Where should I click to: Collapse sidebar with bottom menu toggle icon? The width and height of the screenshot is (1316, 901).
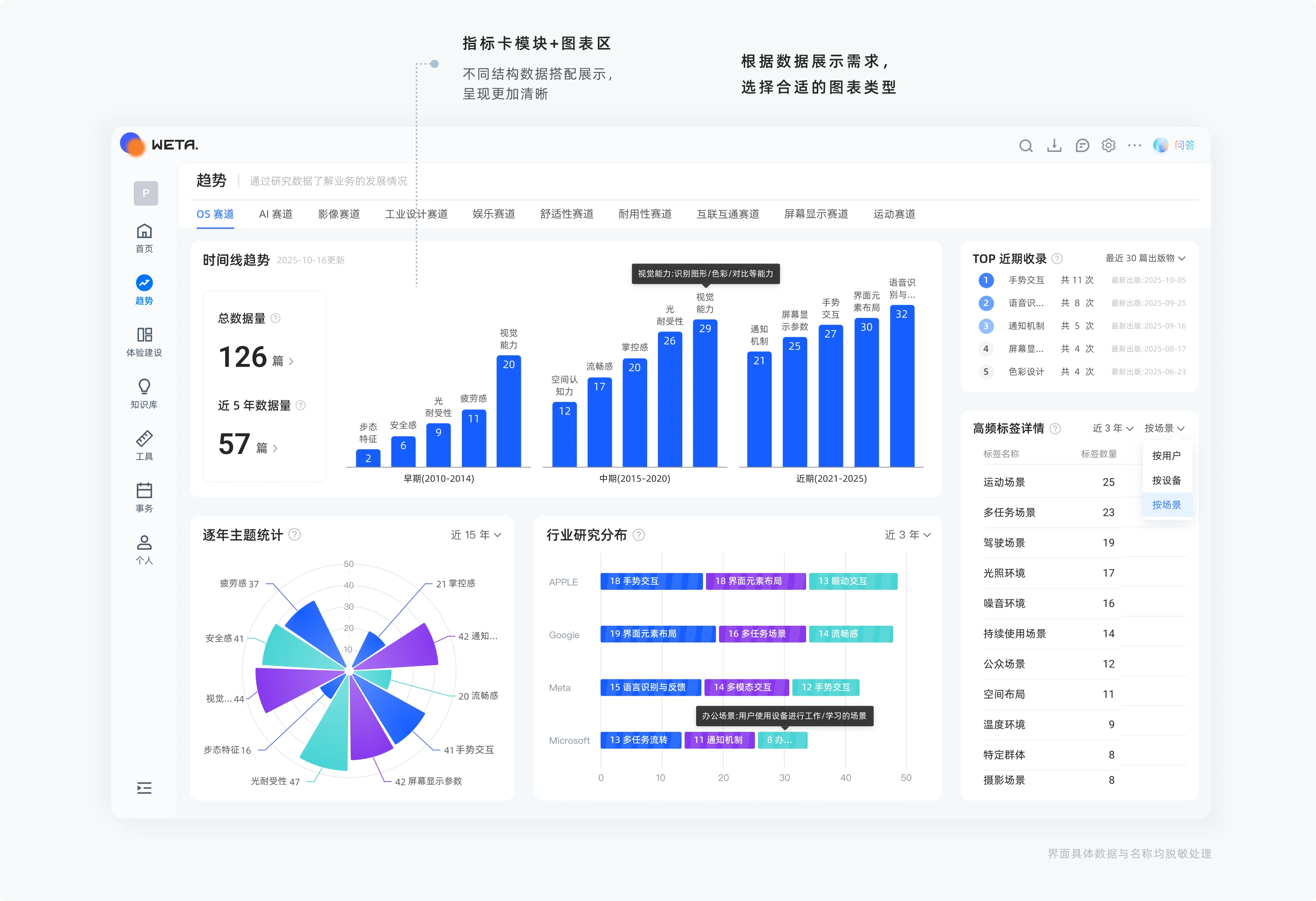pos(145,788)
